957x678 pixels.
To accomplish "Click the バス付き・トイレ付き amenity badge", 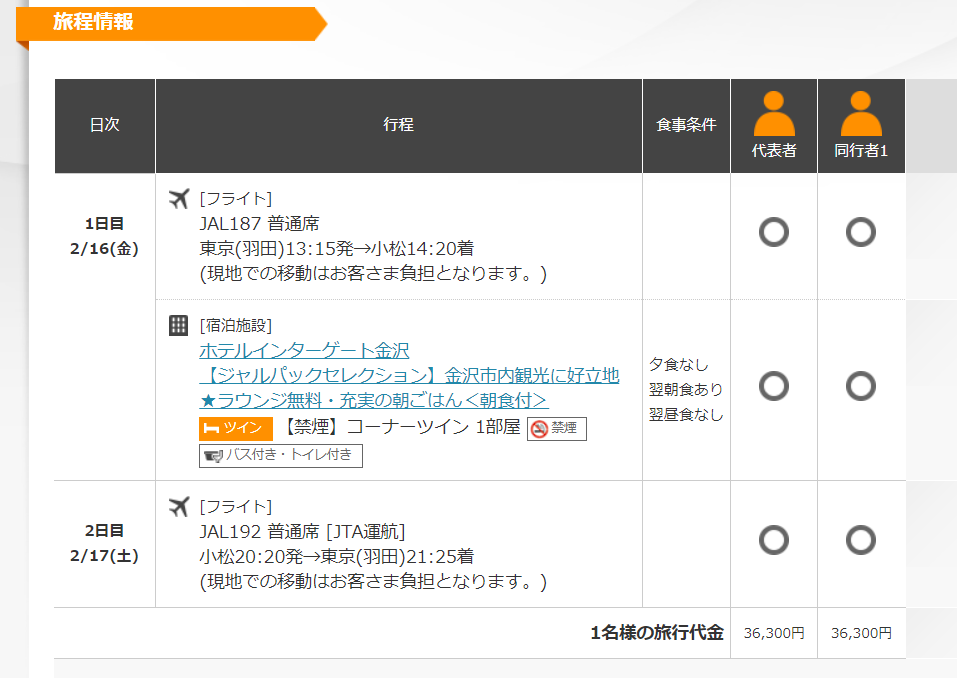I will [281, 455].
